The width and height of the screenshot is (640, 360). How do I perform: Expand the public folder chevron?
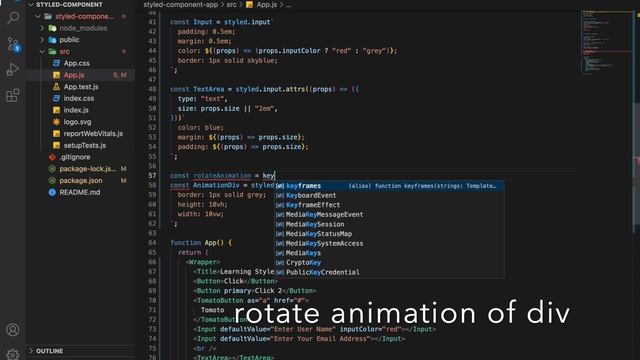tap(42, 40)
